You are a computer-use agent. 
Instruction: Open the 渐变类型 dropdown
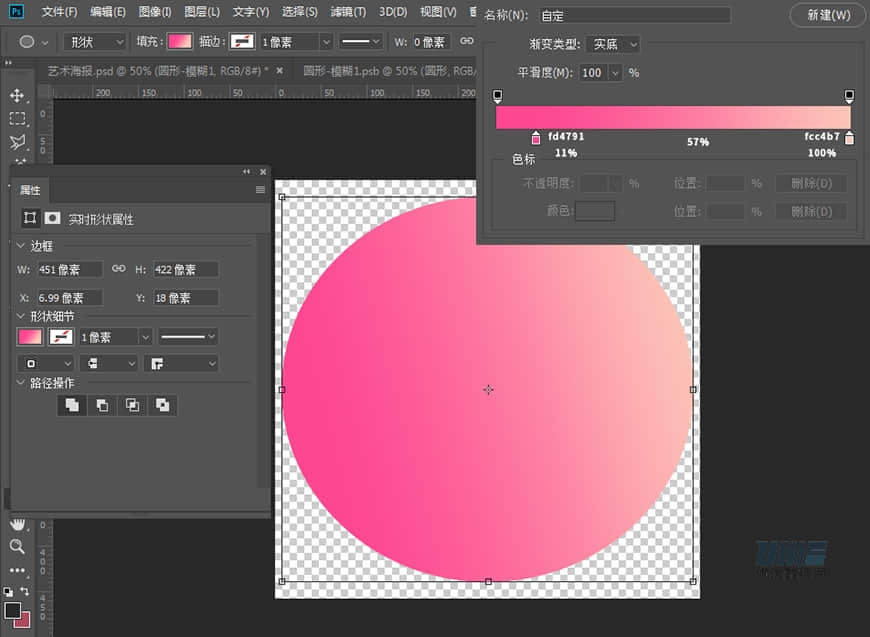(x=612, y=44)
